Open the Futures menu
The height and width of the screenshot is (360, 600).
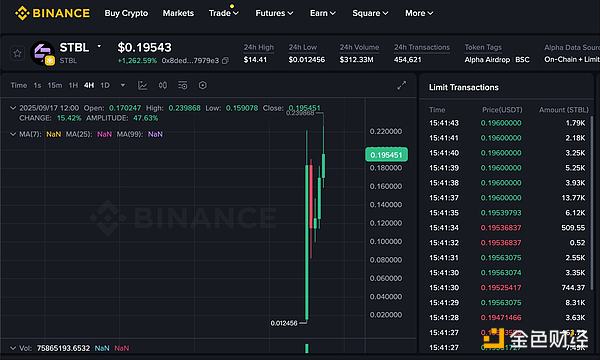pos(274,13)
